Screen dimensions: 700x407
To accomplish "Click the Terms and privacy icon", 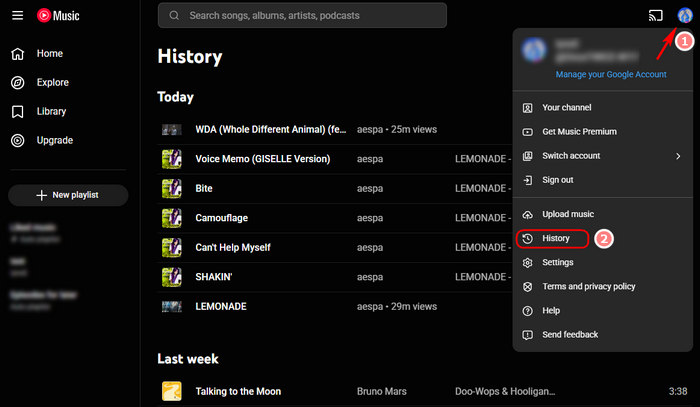I will pyautogui.click(x=527, y=287).
